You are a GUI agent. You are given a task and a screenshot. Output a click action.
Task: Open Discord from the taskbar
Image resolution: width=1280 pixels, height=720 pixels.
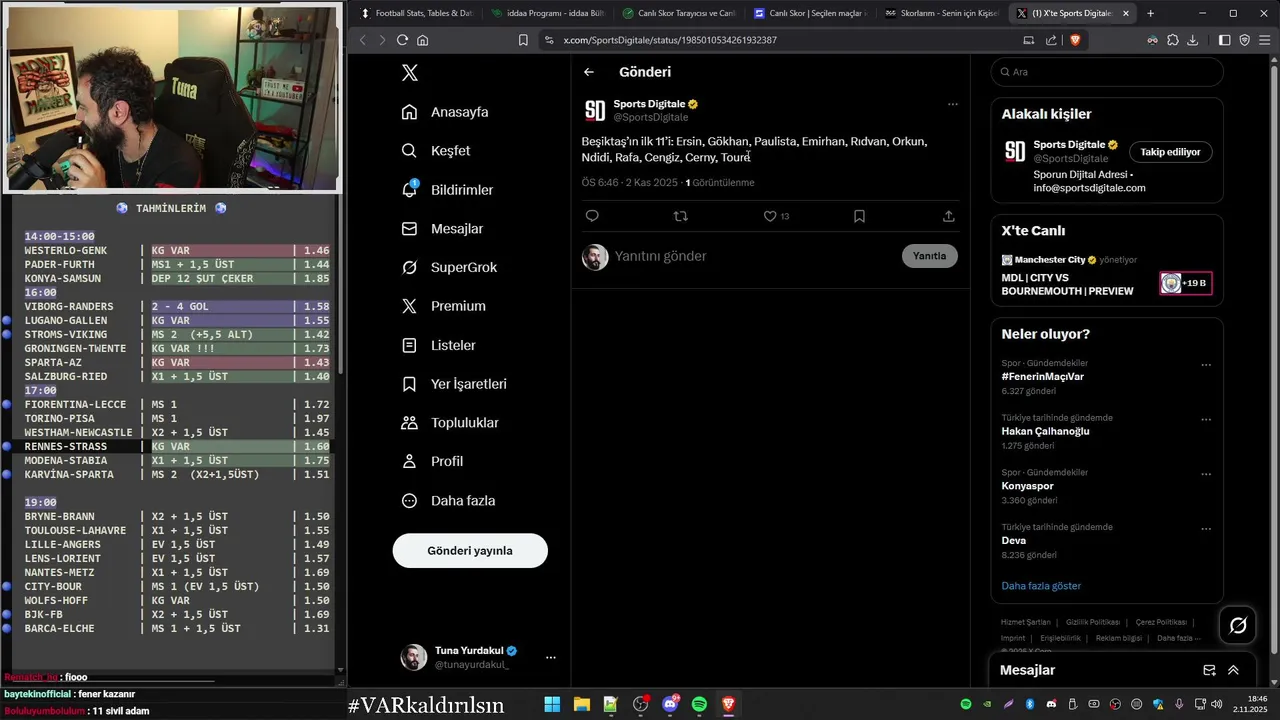click(670, 705)
